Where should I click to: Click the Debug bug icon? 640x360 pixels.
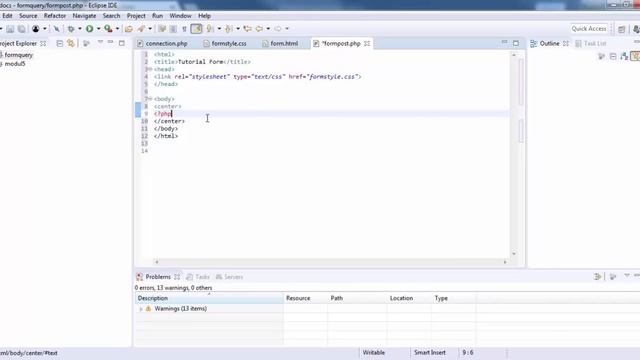(x=71, y=29)
